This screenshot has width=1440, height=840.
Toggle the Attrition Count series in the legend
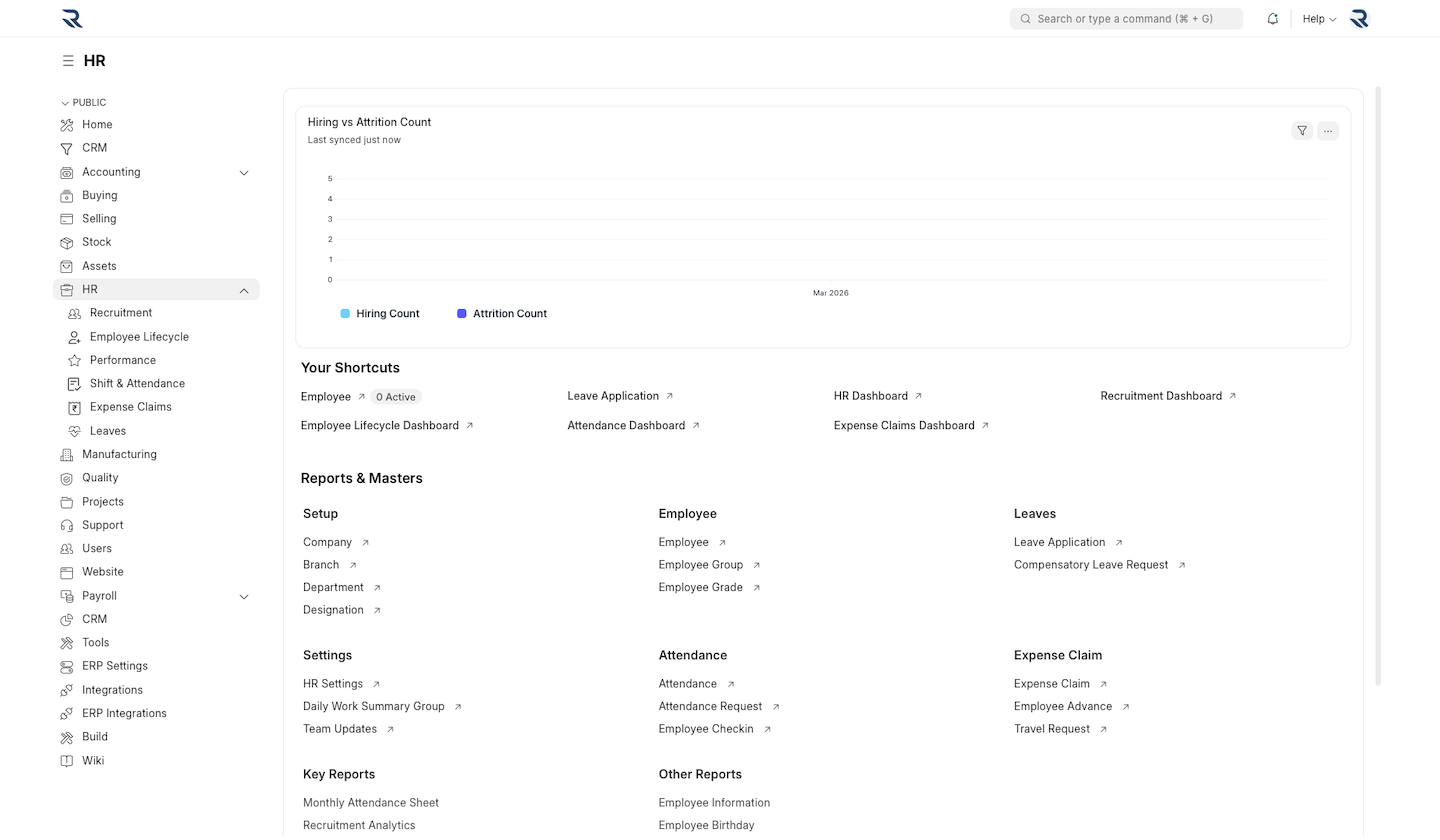point(502,313)
